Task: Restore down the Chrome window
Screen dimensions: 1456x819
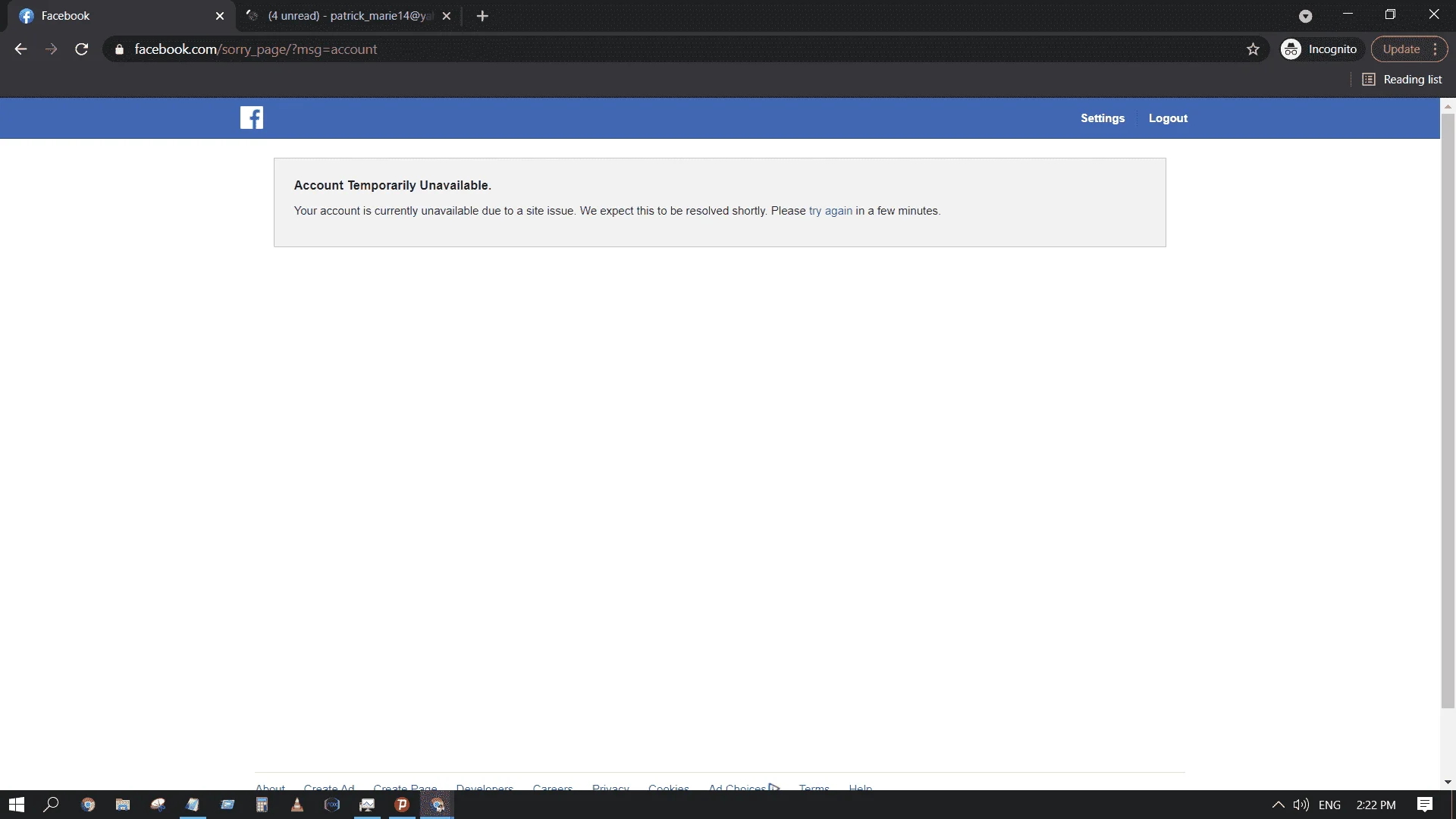Action: click(1390, 14)
